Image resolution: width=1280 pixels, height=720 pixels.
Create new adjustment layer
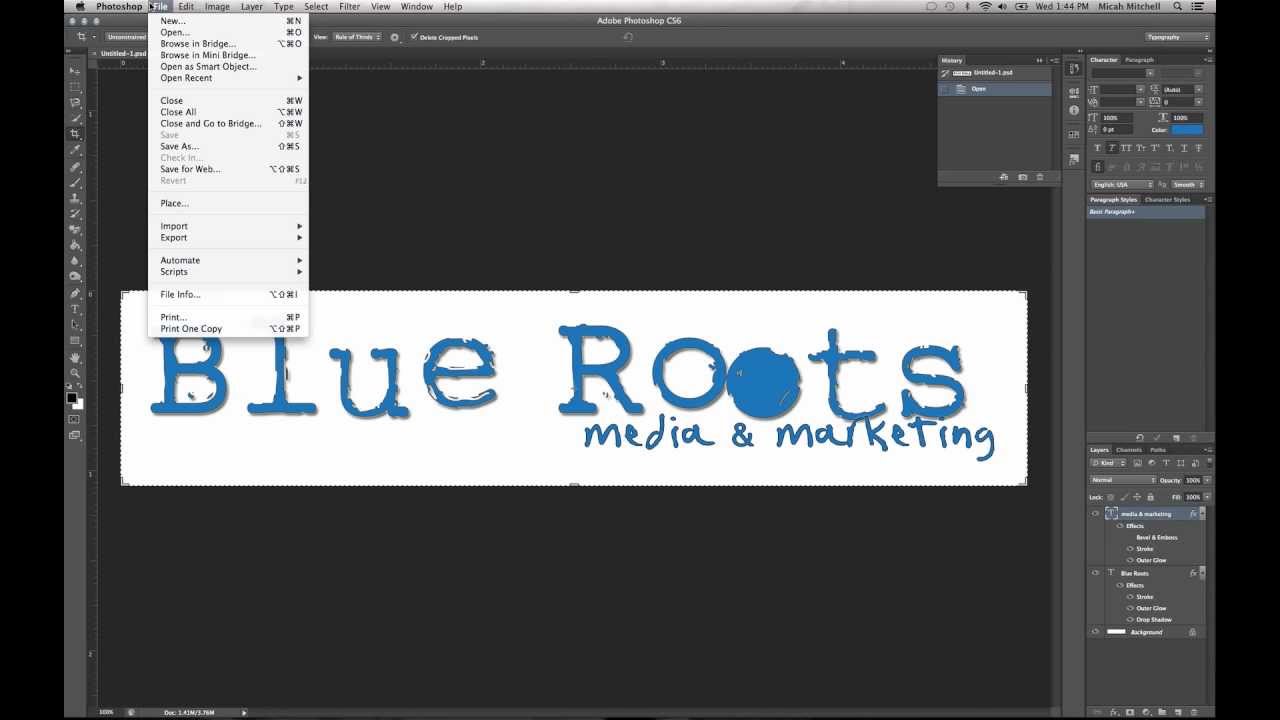coord(1146,712)
